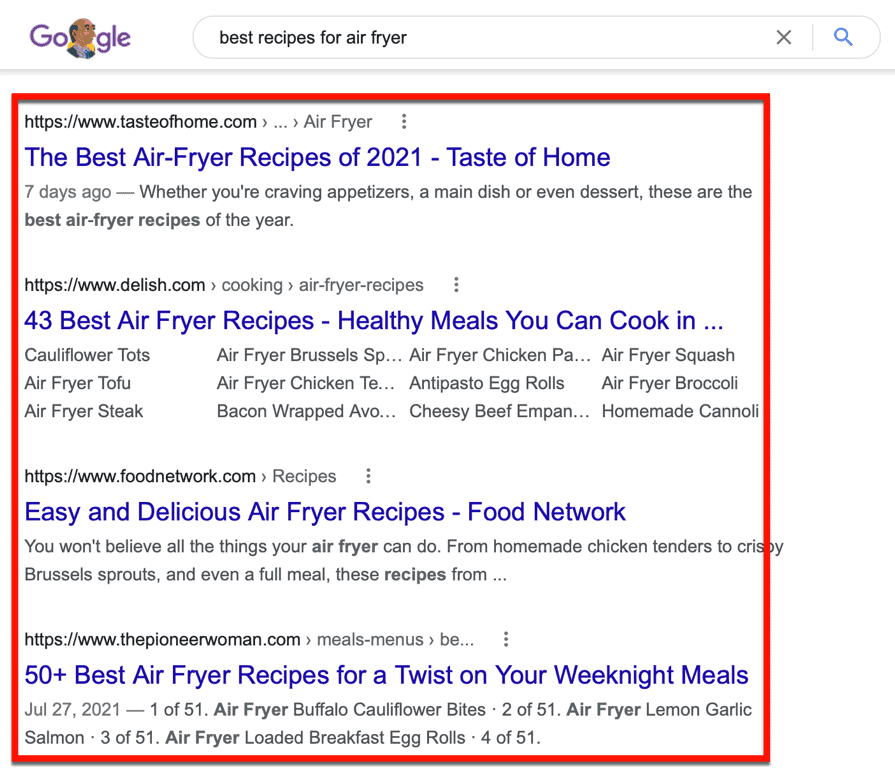895x777 pixels.
Task: Clear the search query using the X icon
Action: pos(784,37)
